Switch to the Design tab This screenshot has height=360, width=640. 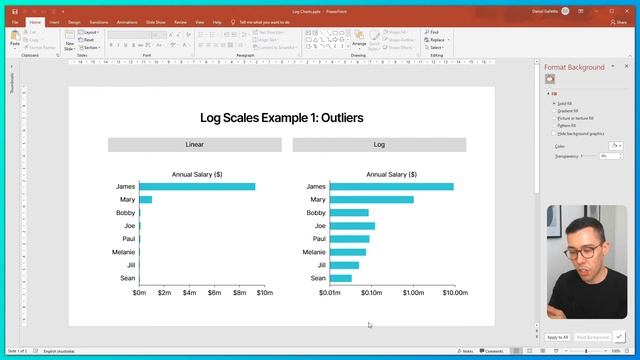click(x=74, y=22)
